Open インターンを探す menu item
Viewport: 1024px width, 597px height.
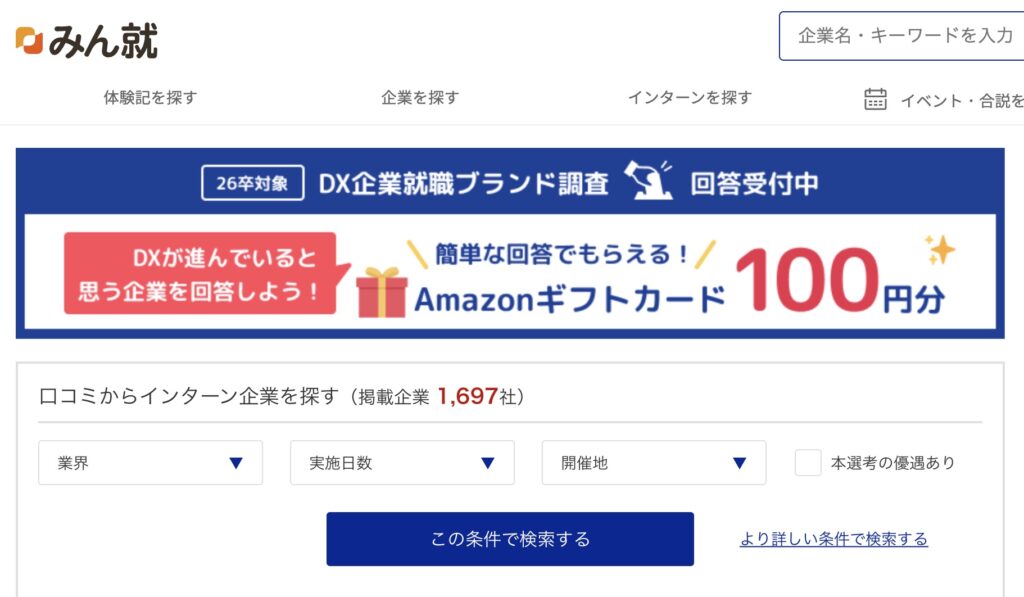(690, 98)
